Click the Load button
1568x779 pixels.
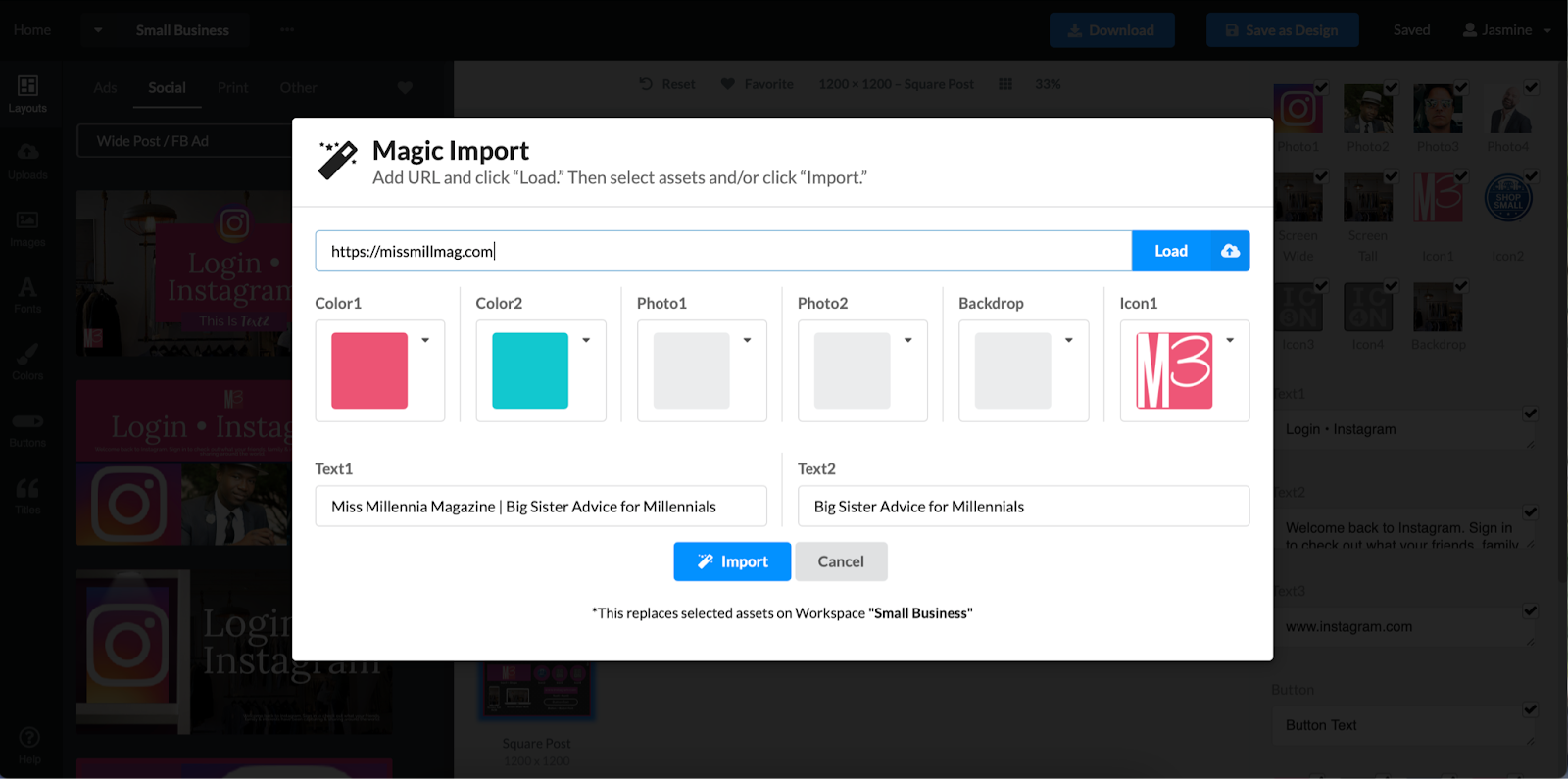click(1171, 251)
